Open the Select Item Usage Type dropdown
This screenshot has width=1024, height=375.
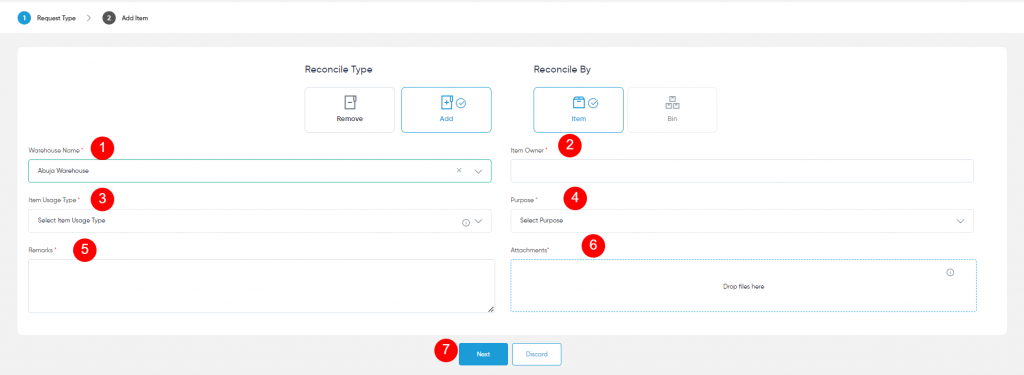260,221
